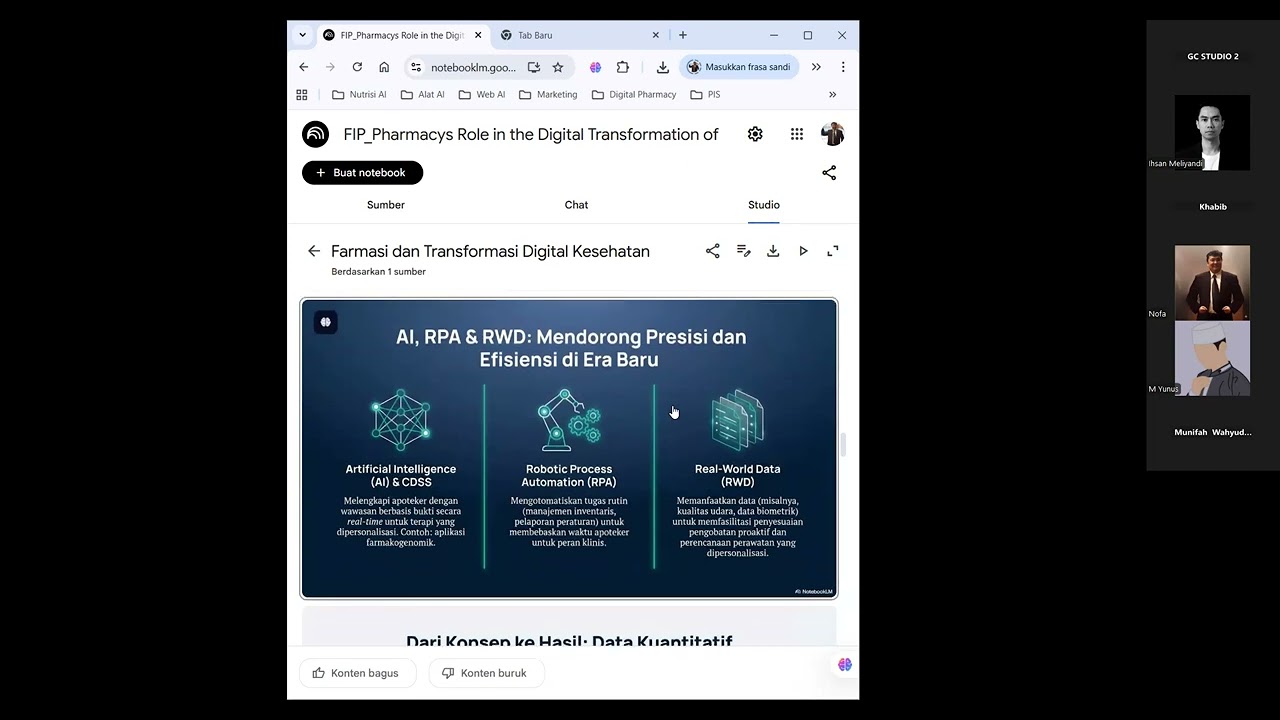Reload the page with the refresh icon
This screenshot has width=1280, height=720.
point(357,67)
